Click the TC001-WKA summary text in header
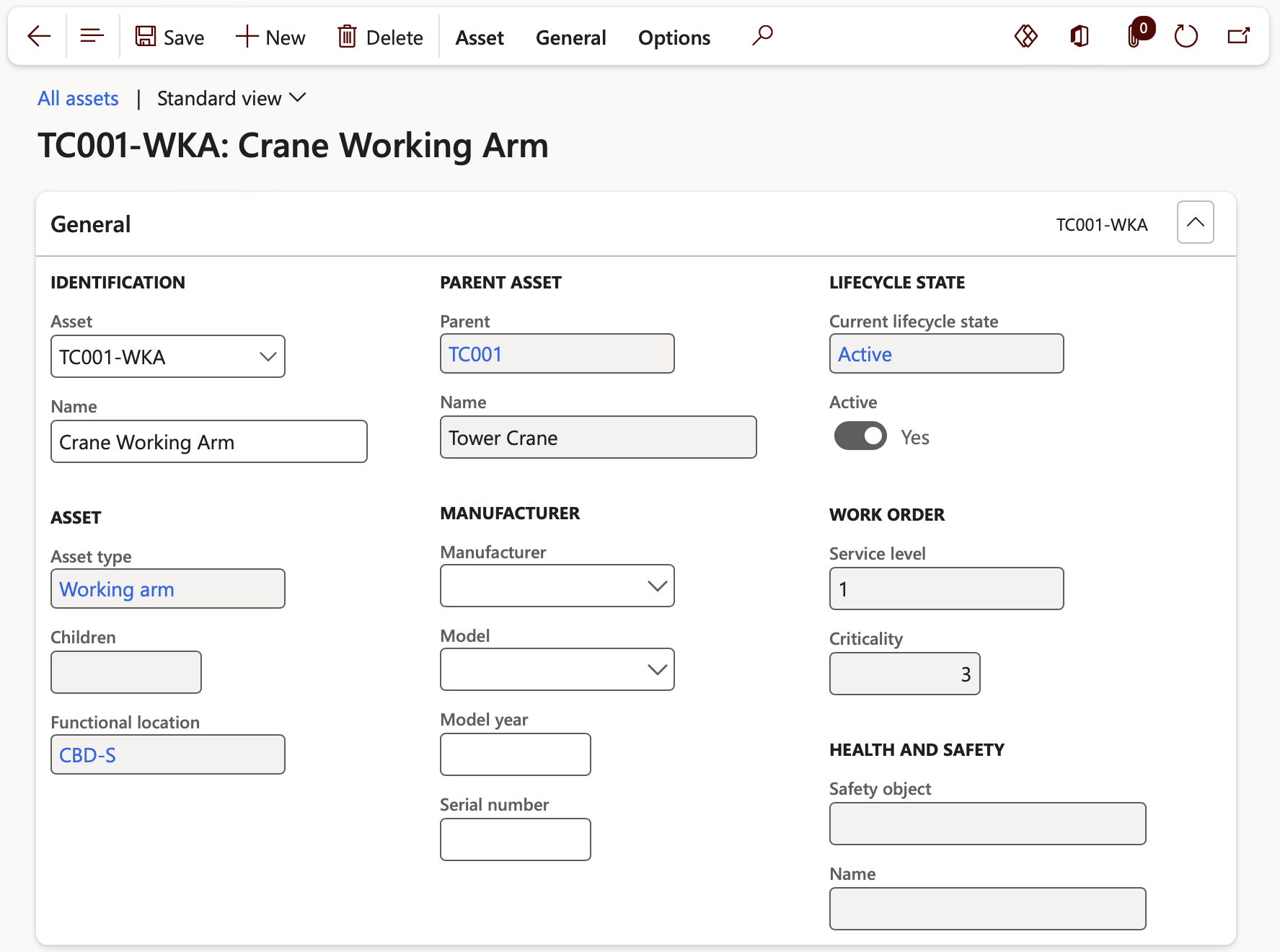The image size is (1280, 952). [x=1102, y=225]
